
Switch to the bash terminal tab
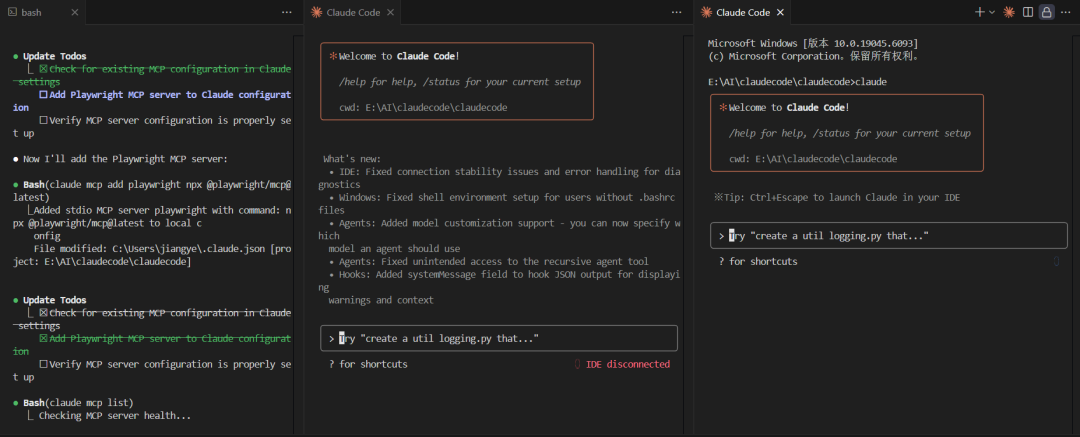coord(31,12)
